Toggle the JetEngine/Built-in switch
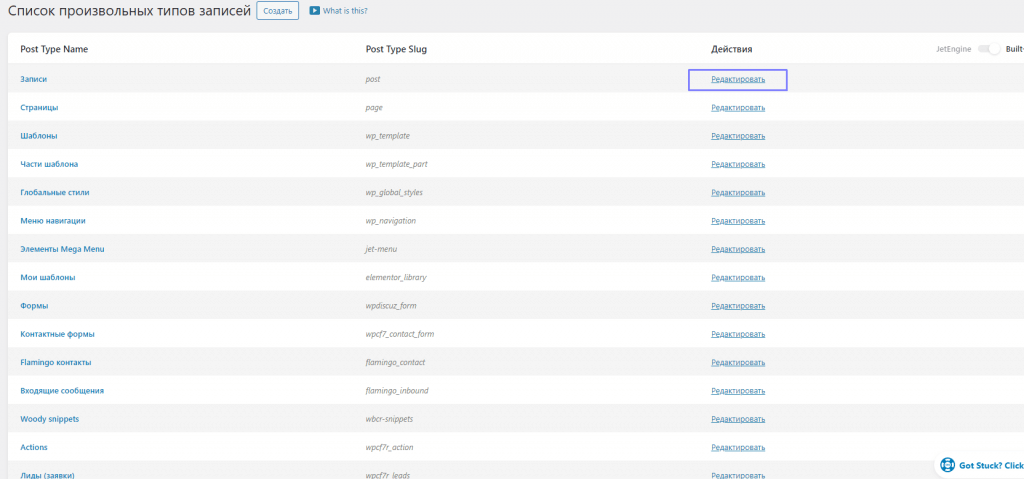This screenshot has width=1024, height=479. click(989, 49)
